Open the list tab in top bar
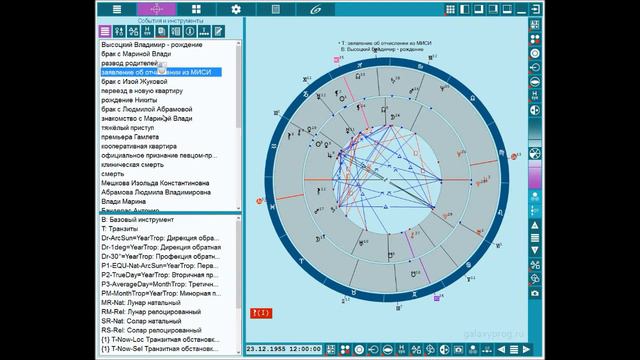This screenshot has width=640, height=360. [x=117, y=9]
